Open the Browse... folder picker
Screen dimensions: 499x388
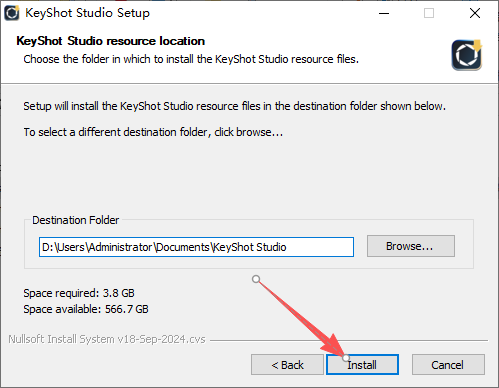[411, 246]
